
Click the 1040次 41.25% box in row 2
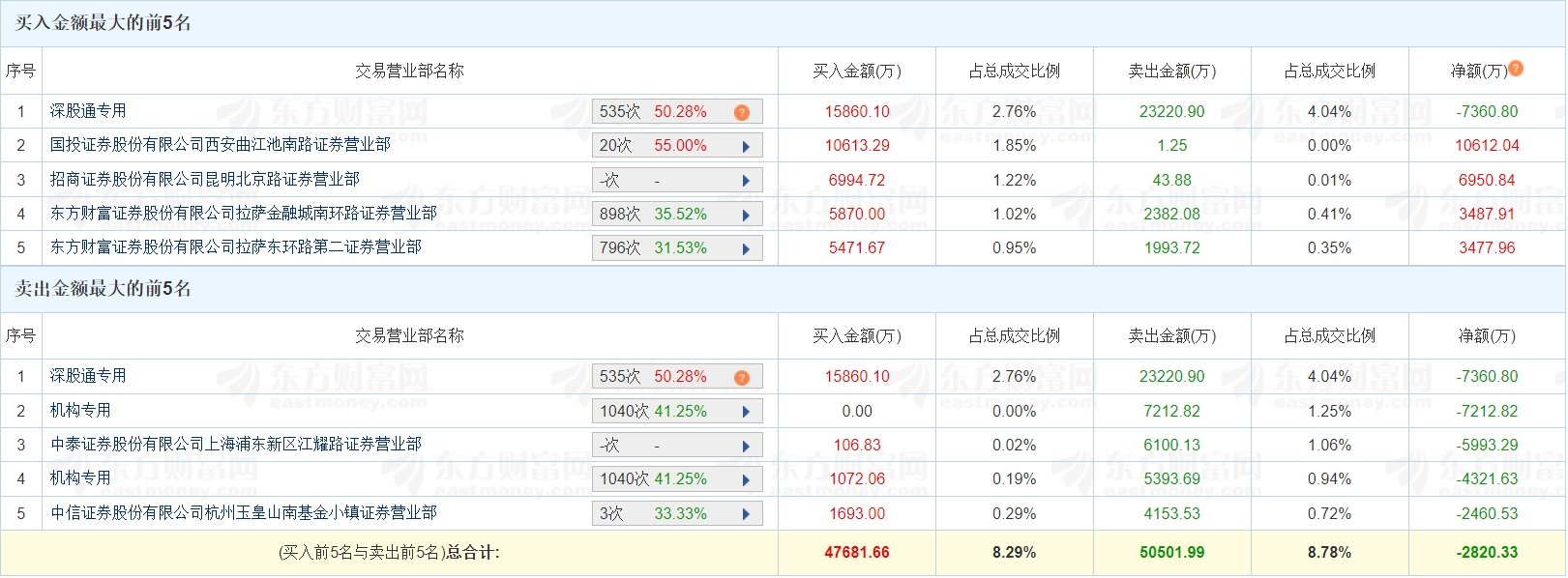[x=677, y=411]
